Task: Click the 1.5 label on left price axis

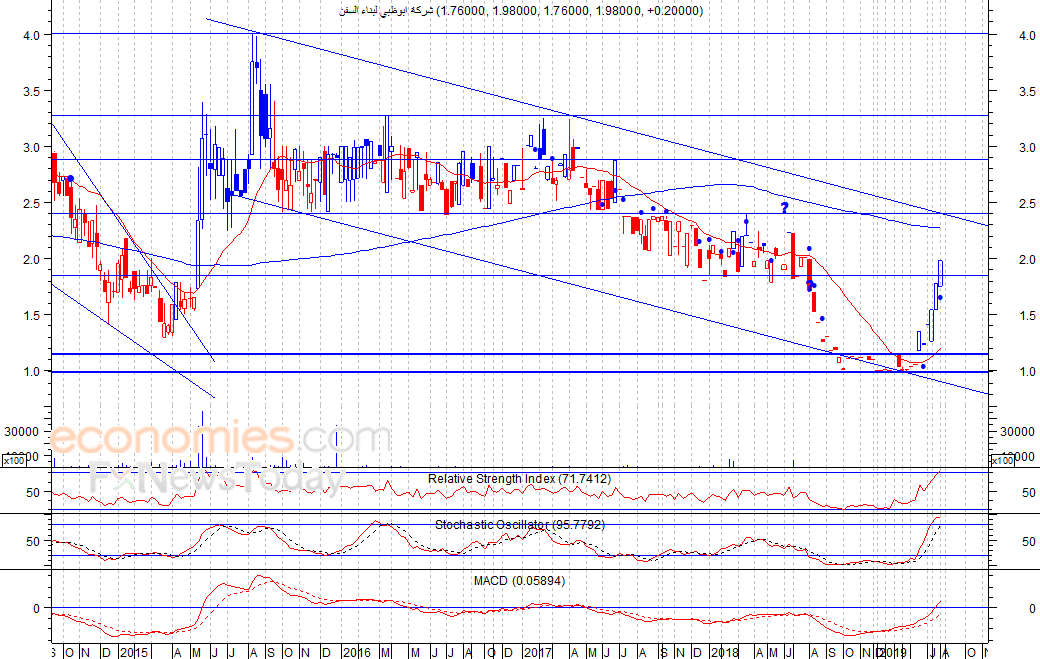Action: [x=31, y=316]
